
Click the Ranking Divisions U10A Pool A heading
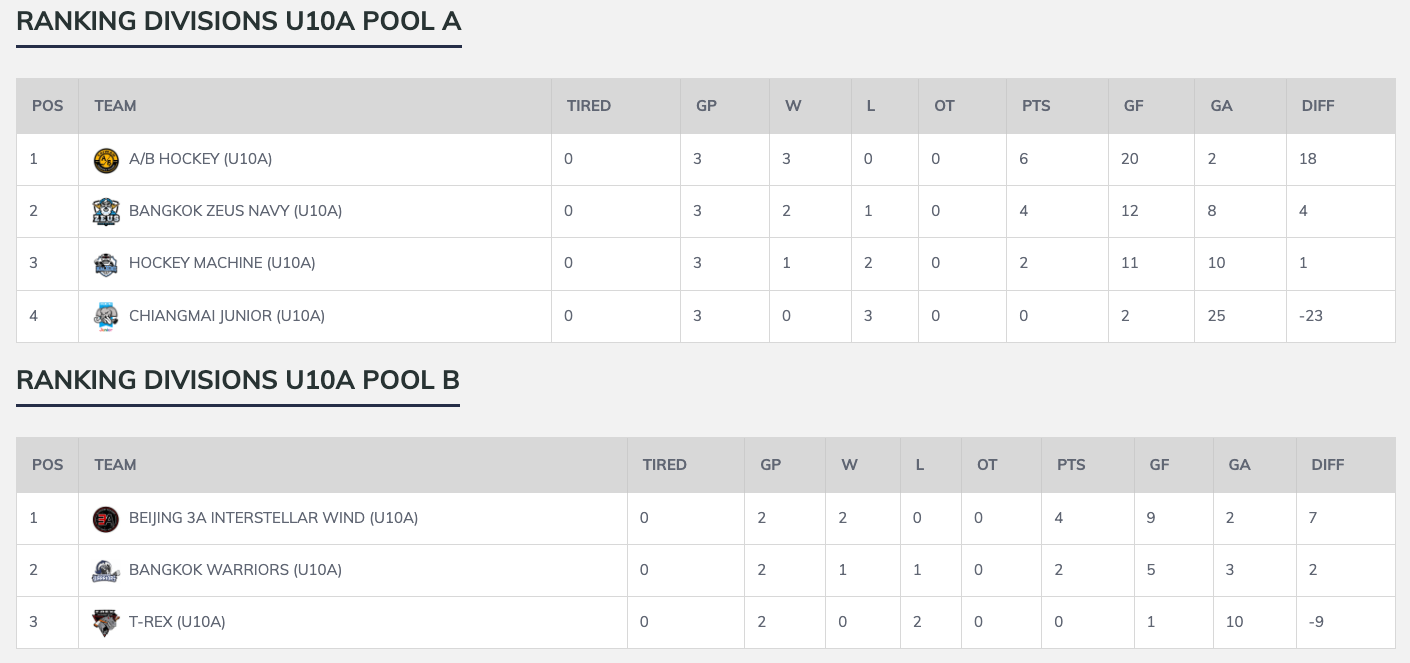[238, 22]
